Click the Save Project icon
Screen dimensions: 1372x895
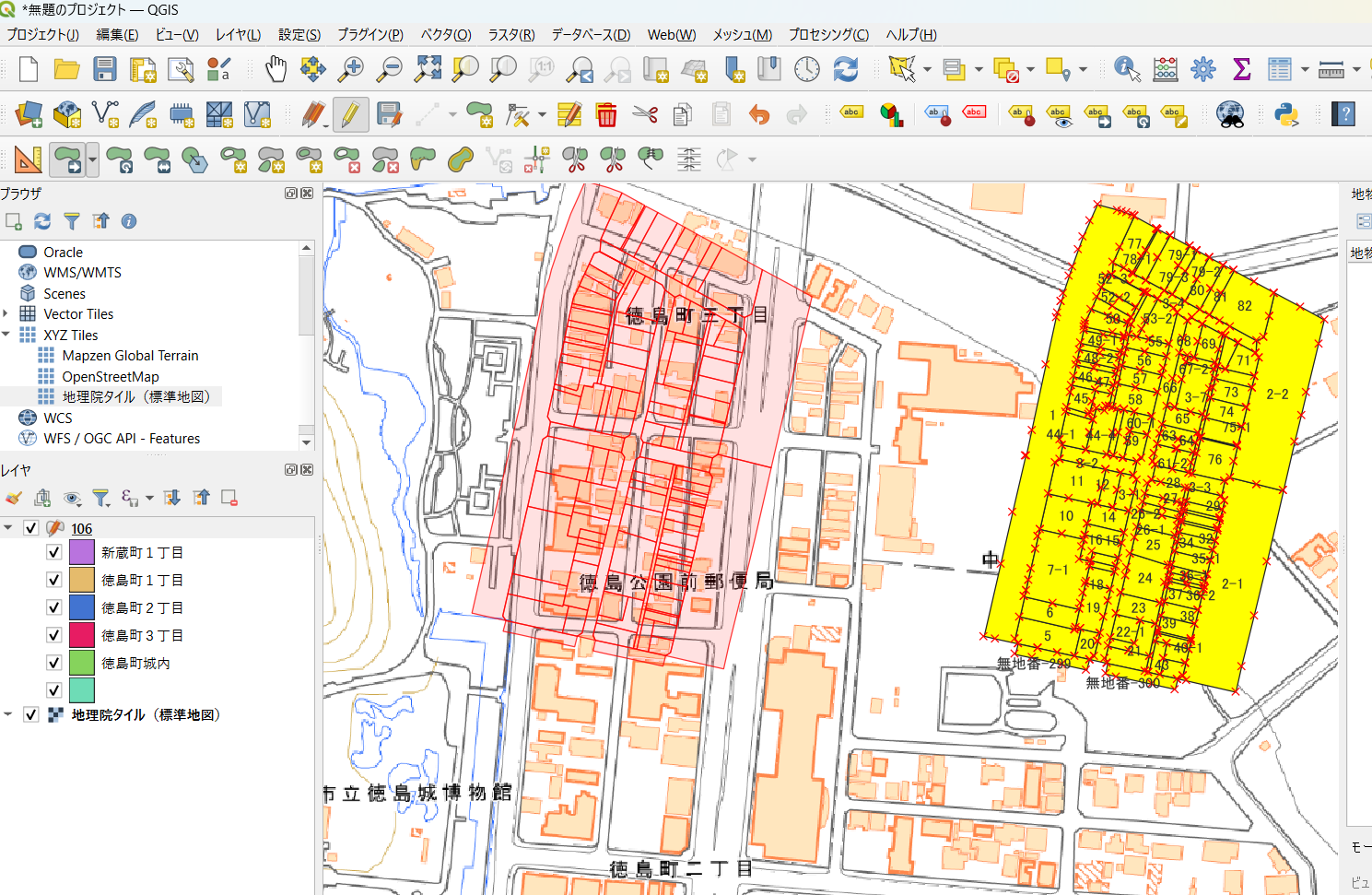(x=104, y=69)
